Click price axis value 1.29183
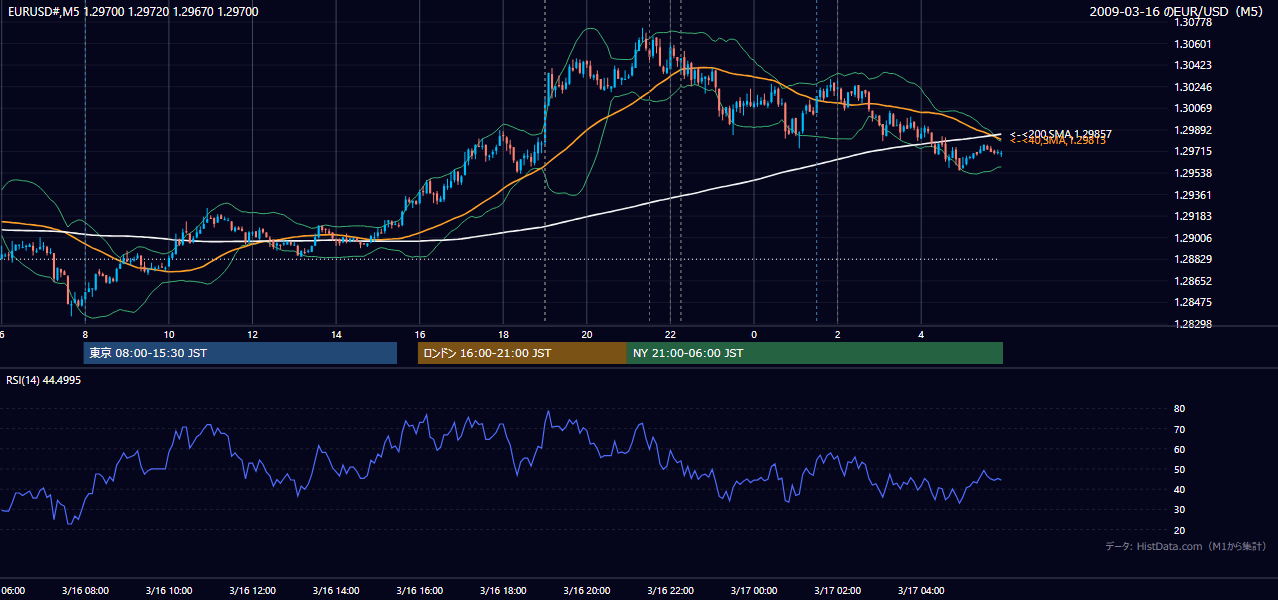This screenshot has height=600, width=1278. coord(1194,216)
